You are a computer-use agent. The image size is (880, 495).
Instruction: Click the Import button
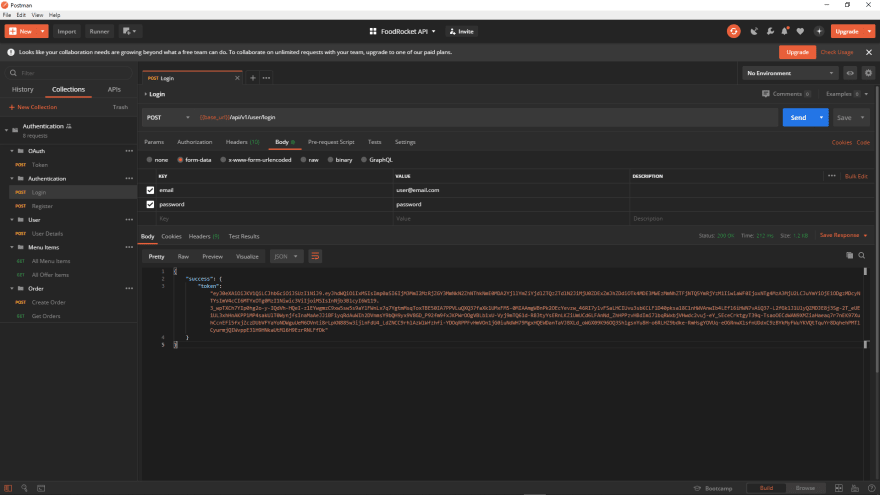pos(66,31)
